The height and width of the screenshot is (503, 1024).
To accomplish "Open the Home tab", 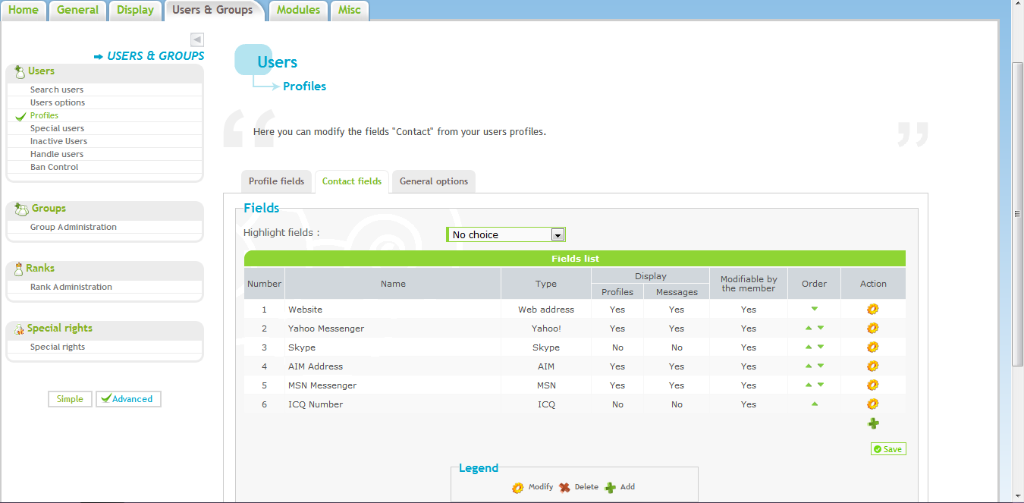I will click(x=24, y=10).
